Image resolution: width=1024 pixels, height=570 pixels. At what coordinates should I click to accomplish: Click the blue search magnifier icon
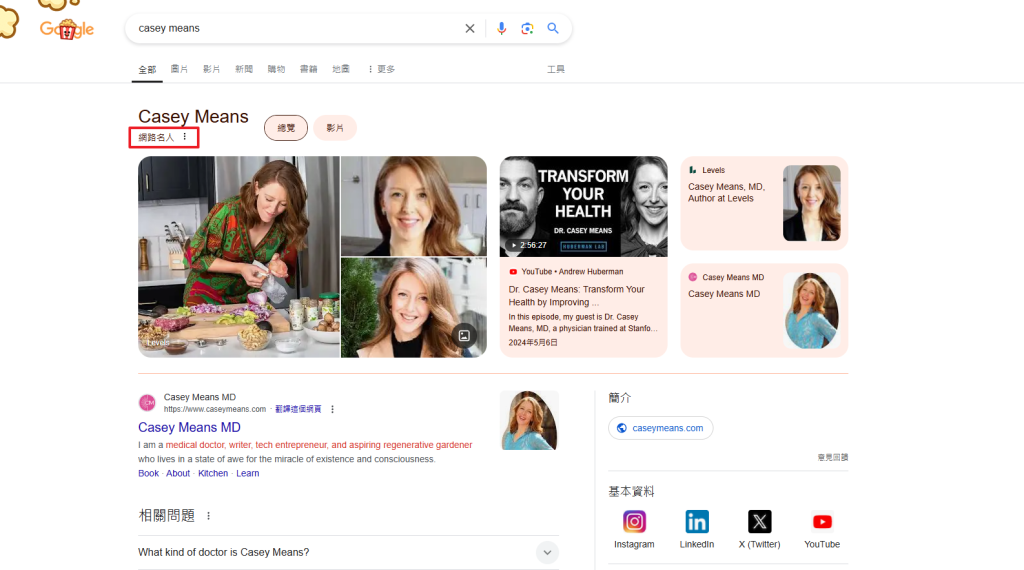click(x=553, y=28)
